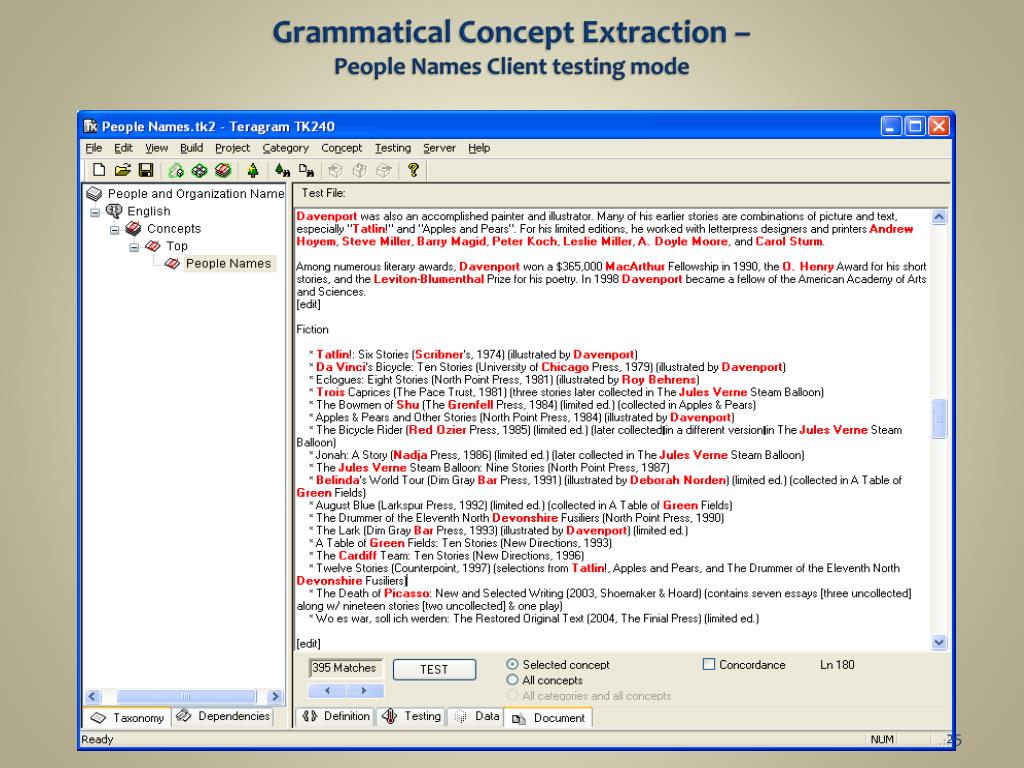
Task: Click the Ln 180 line indicator
Action: pos(837,665)
